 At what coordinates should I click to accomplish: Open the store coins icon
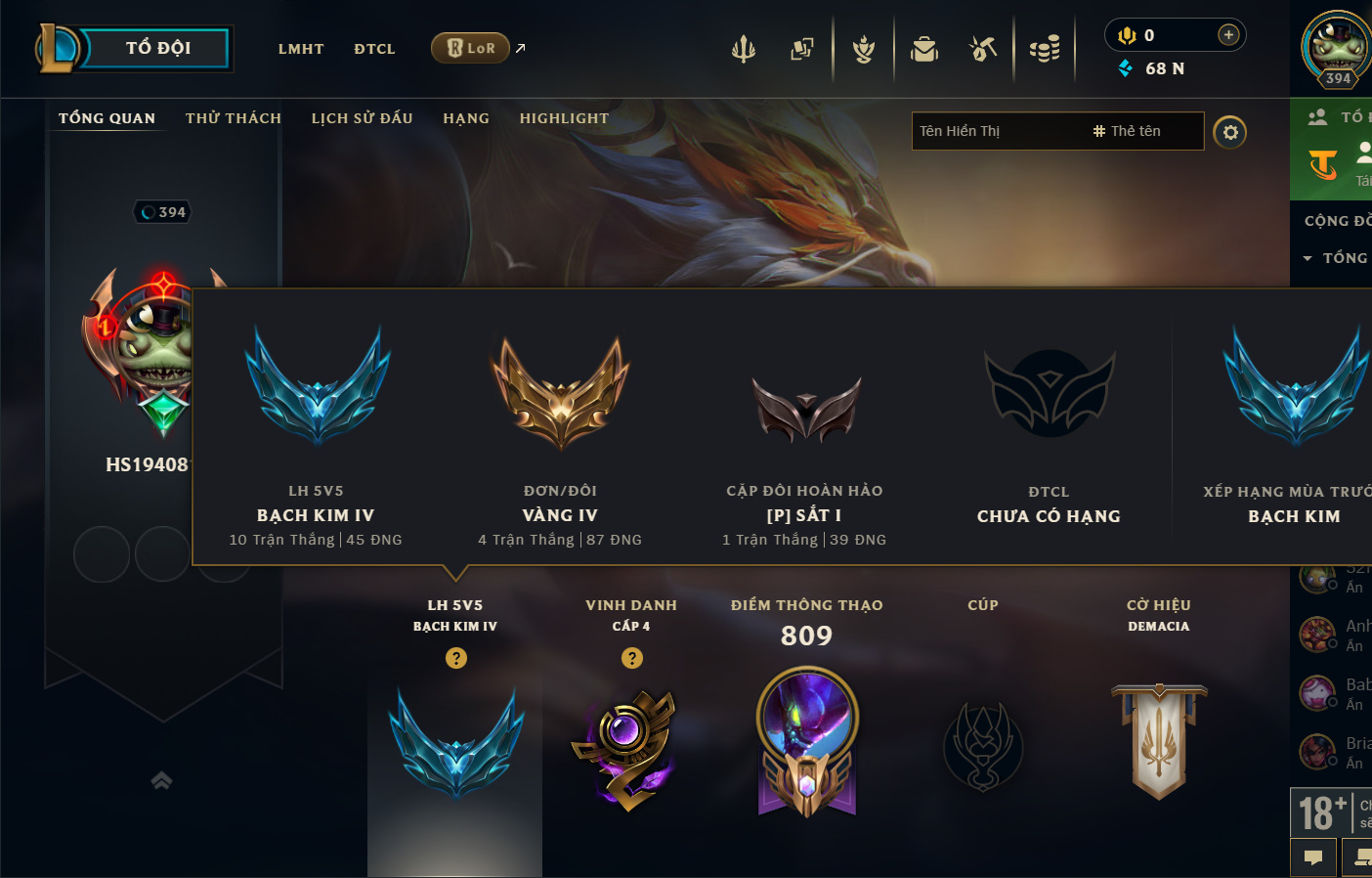[1045, 48]
